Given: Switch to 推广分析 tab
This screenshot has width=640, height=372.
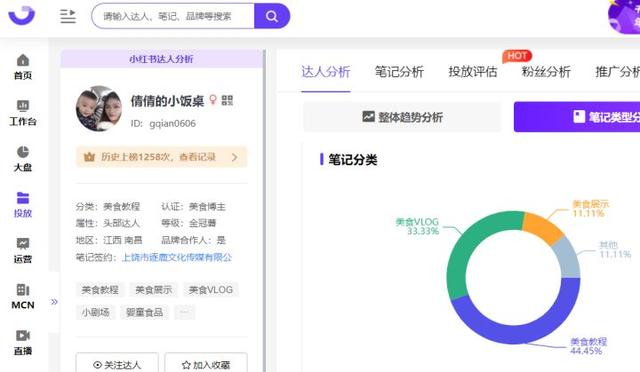Looking at the screenshot, I should pos(618,72).
